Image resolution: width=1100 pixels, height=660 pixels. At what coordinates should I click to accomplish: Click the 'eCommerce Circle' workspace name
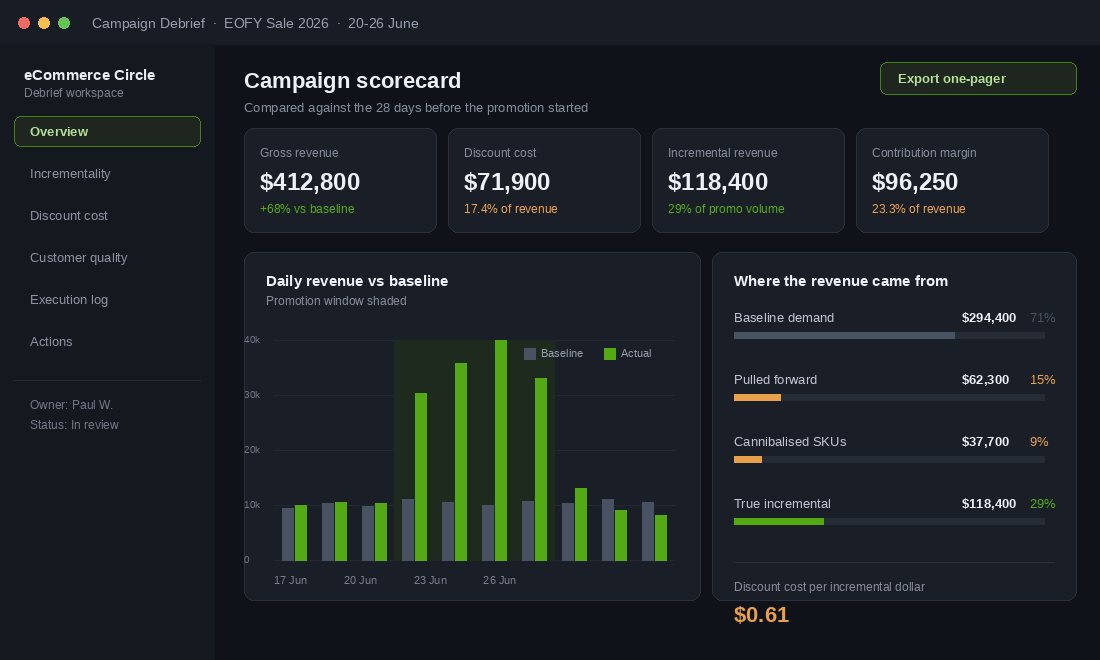[x=90, y=75]
